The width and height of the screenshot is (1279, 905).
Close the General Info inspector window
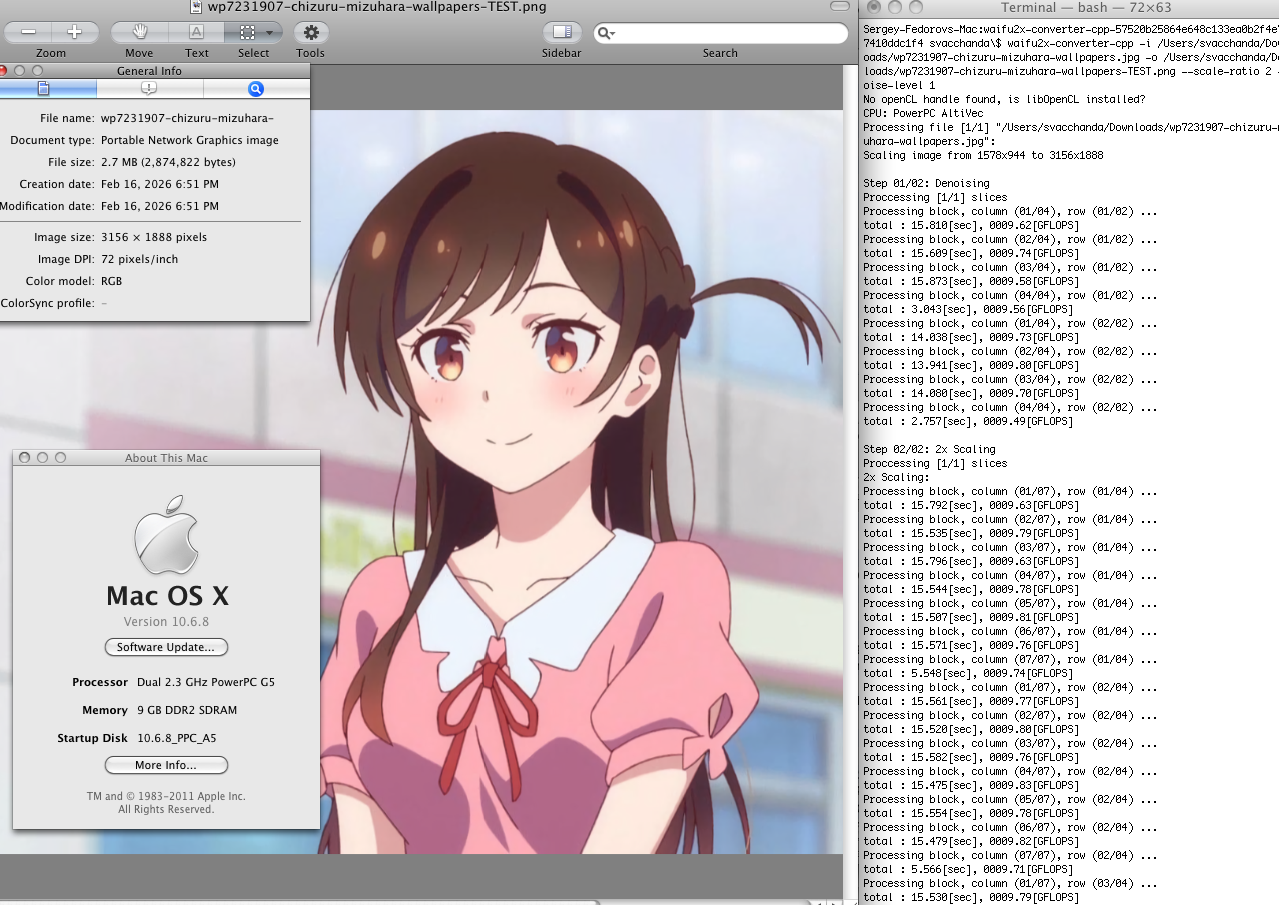click(x=3, y=70)
